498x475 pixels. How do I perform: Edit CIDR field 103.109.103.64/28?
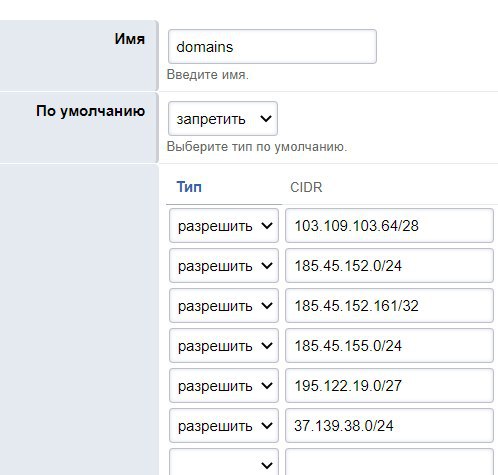tap(389, 226)
